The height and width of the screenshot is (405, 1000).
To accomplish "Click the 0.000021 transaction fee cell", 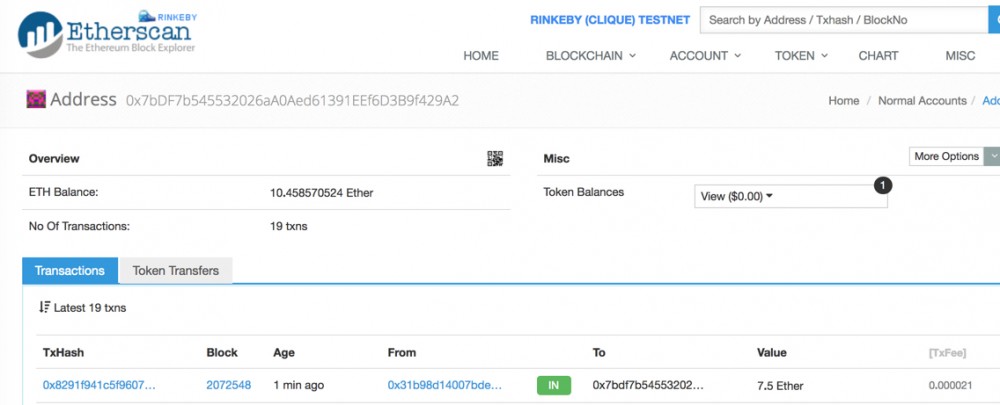I will coord(951,385).
